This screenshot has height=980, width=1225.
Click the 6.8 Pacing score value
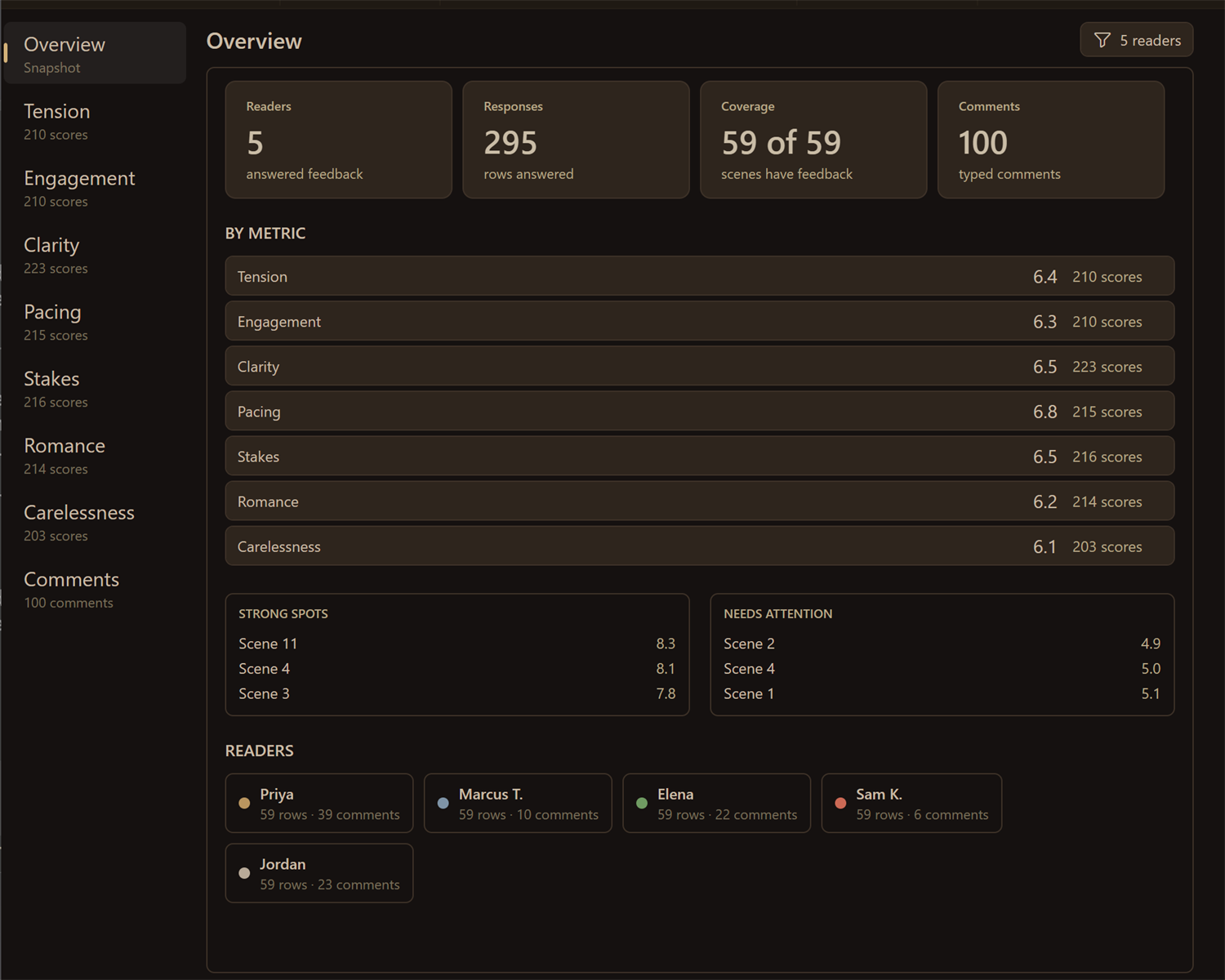(1045, 412)
